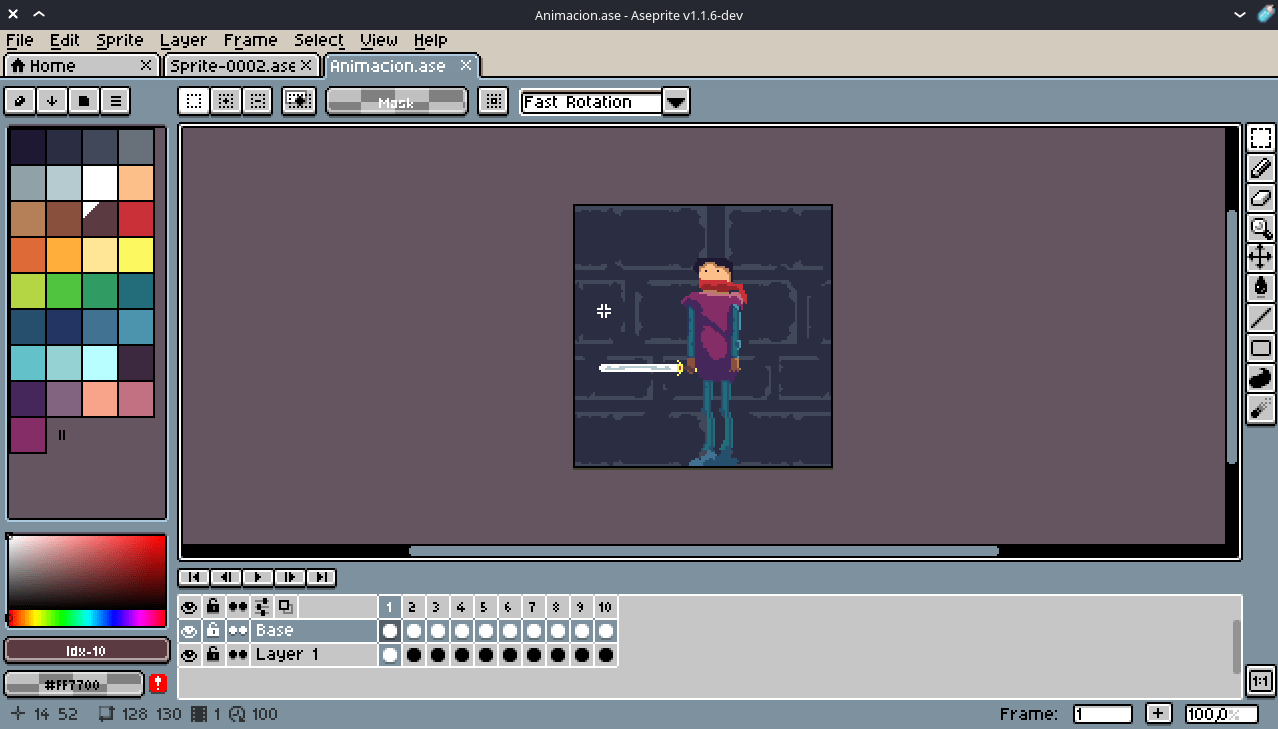Open the Sprite menu
The width and height of the screenshot is (1278, 729).
click(x=119, y=40)
